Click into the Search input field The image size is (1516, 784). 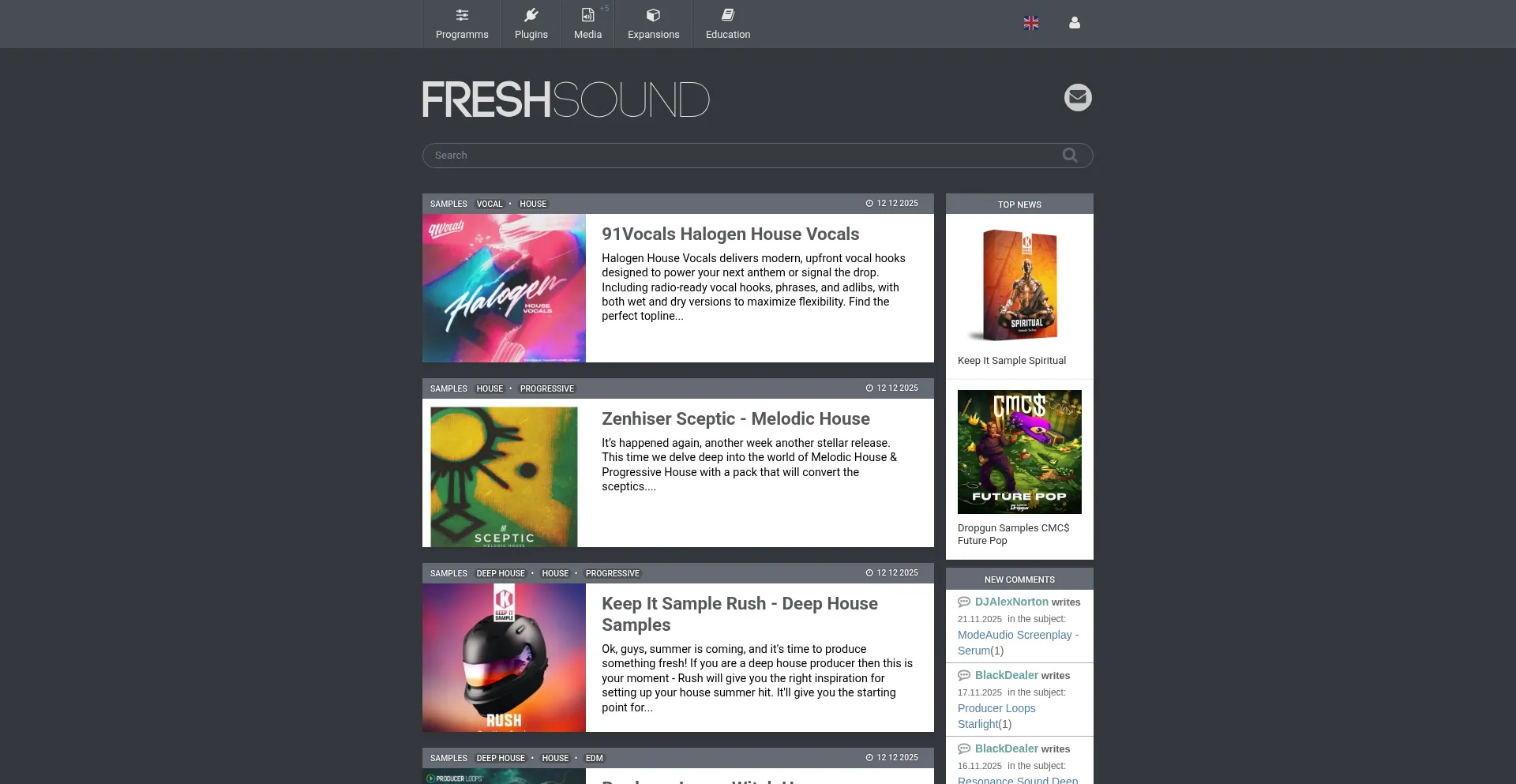(x=742, y=156)
